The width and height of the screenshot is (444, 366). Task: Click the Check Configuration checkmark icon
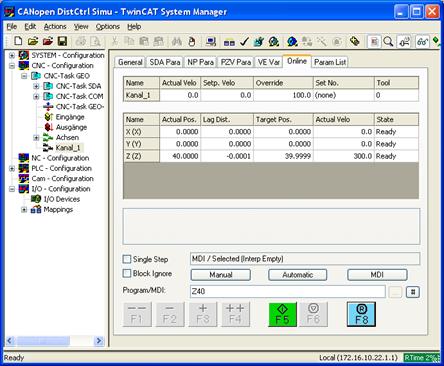click(244, 41)
